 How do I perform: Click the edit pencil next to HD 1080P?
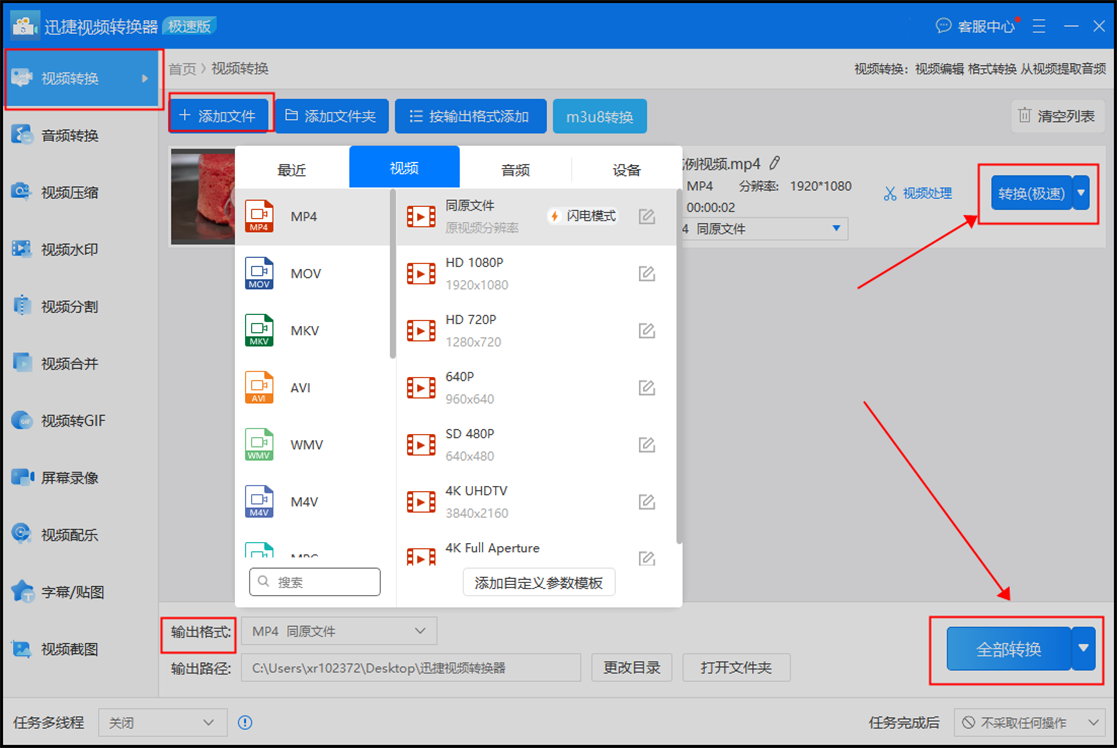[647, 272]
